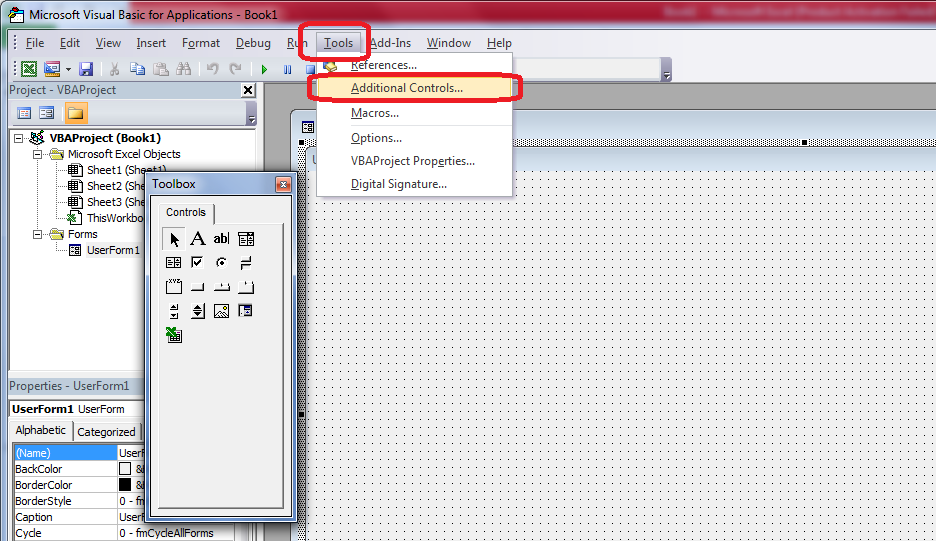Click the Cut scissors icon
This screenshot has width=936, height=541.
(x=114, y=69)
